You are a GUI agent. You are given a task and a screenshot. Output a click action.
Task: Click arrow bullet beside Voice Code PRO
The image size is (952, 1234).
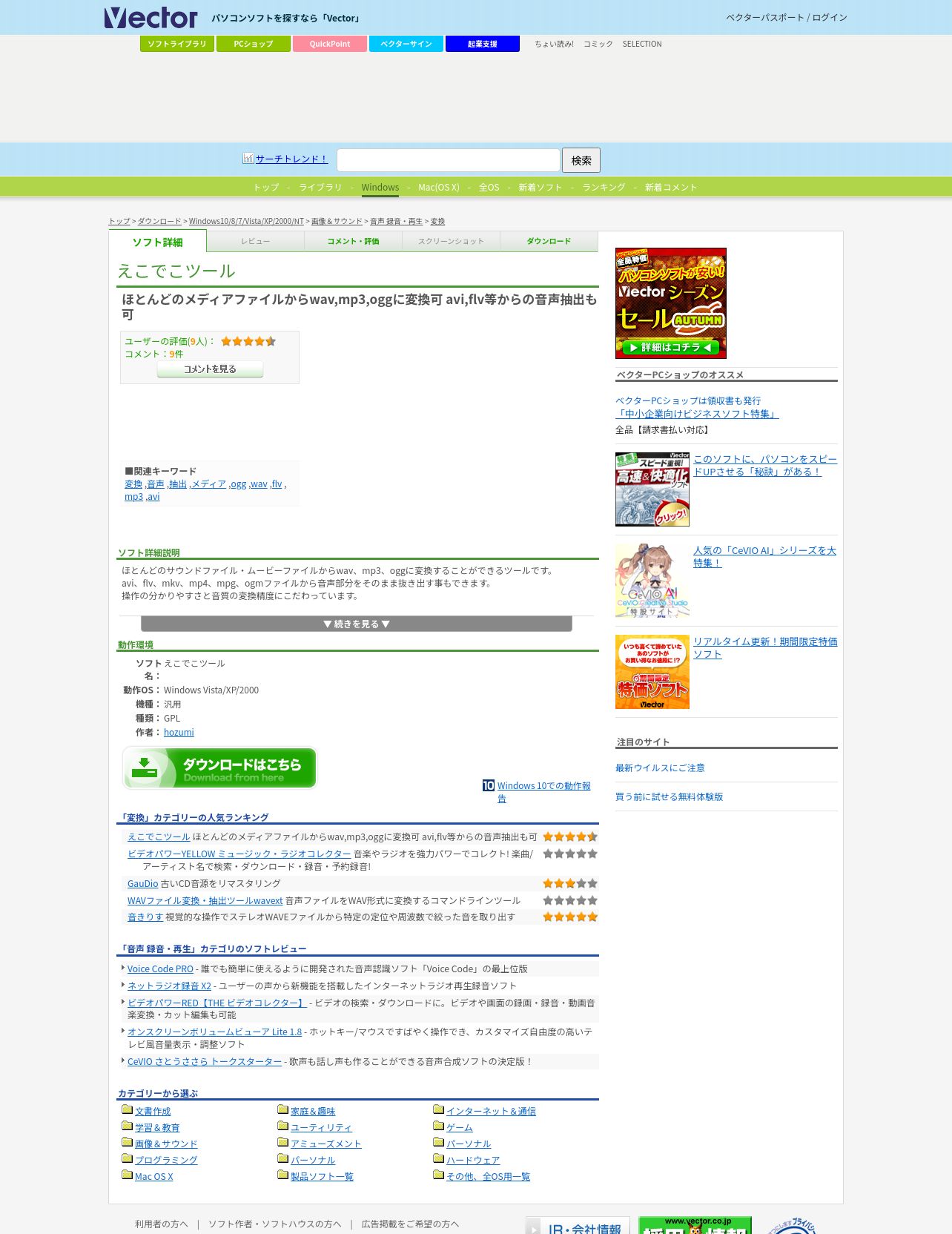pyautogui.click(x=122, y=968)
